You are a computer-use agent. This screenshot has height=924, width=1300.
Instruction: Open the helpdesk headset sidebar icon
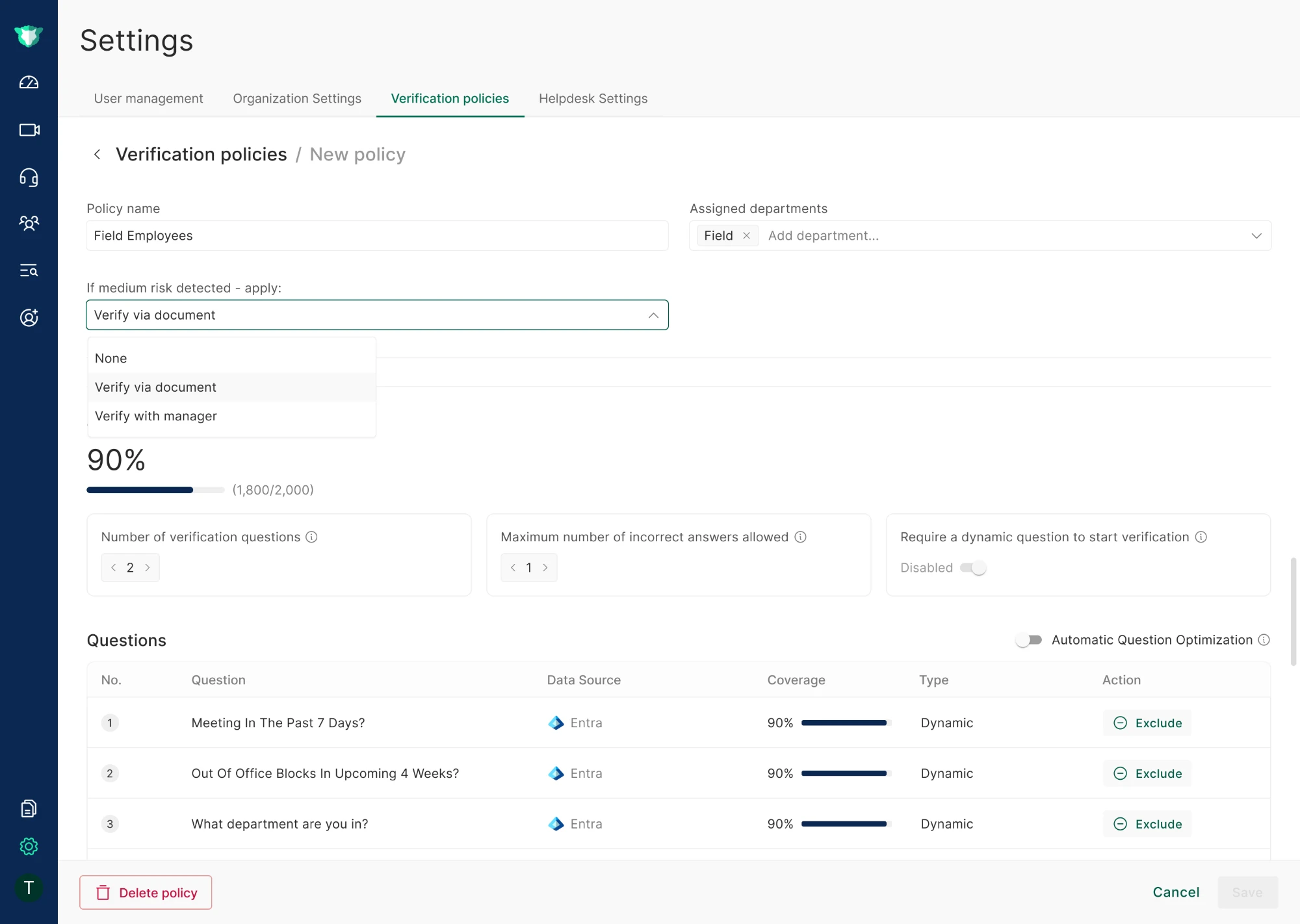[29, 177]
